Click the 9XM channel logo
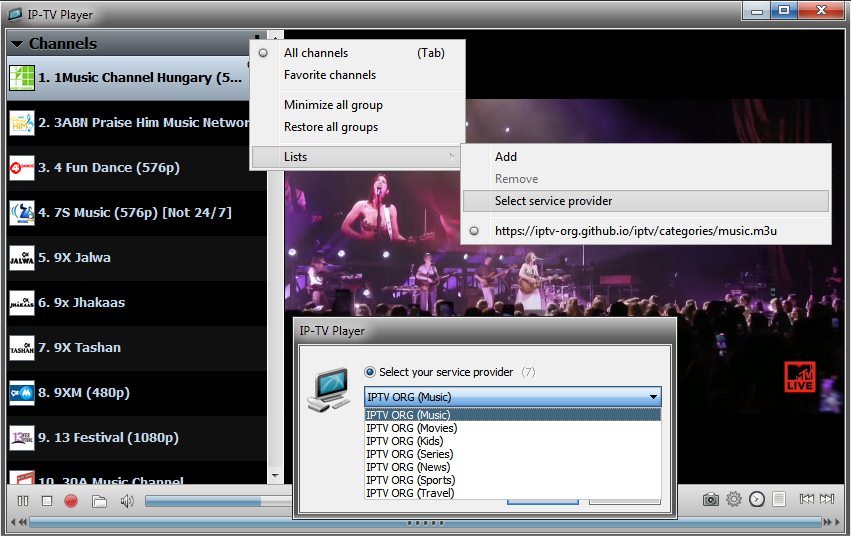This screenshot has height=536, width=851. [x=22, y=393]
